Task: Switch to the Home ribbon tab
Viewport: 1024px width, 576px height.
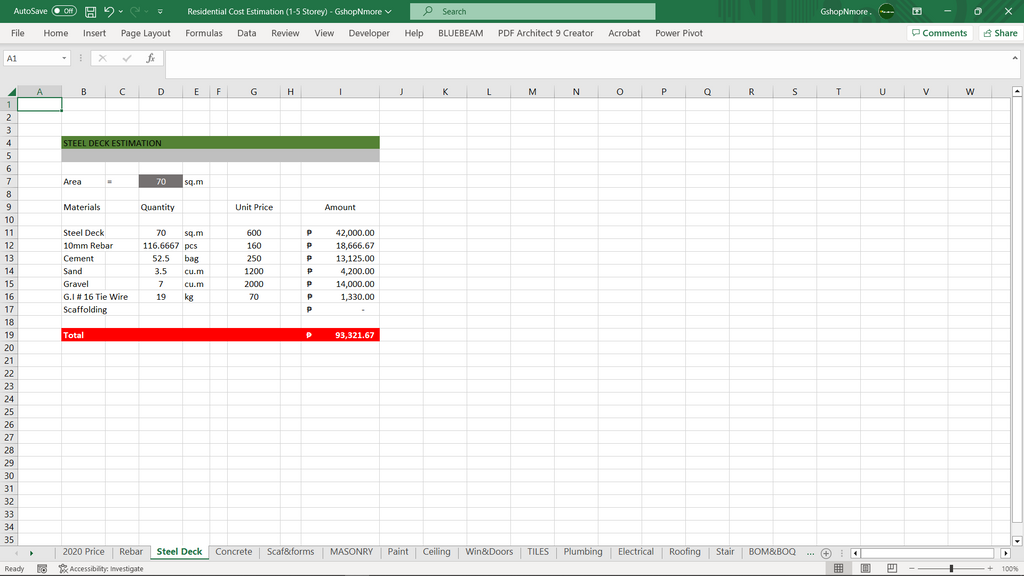Action: 56,33
